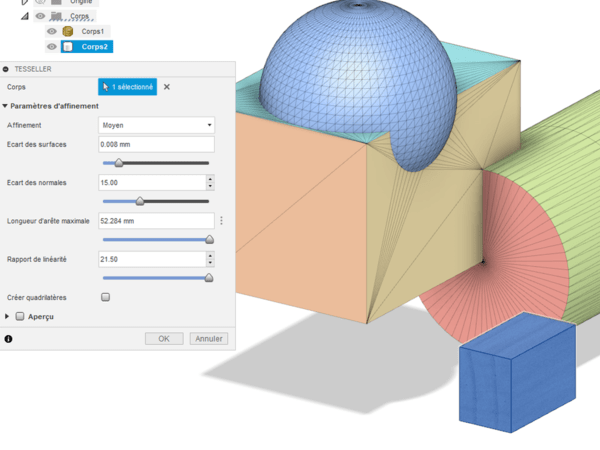Open the Affinement dropdown set to Moyen
600x450 pixels.
click(x=157, y=125)
